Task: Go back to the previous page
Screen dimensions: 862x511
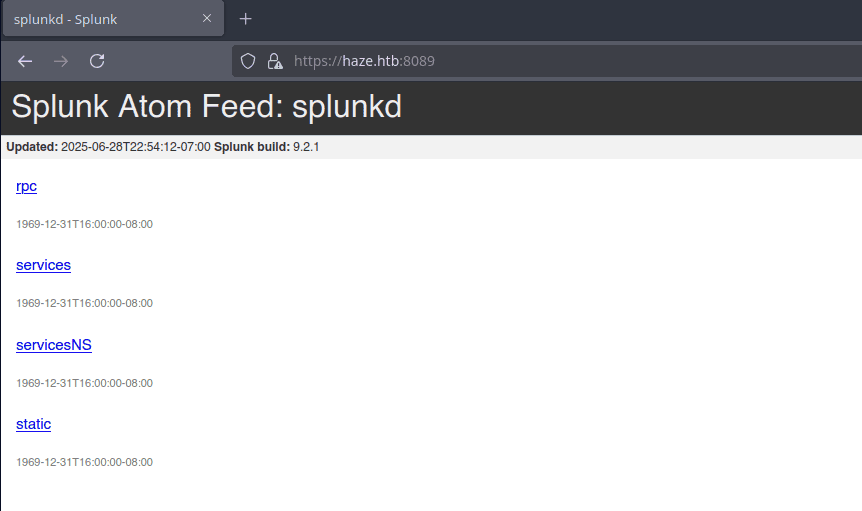Action: tap(25, 61)
